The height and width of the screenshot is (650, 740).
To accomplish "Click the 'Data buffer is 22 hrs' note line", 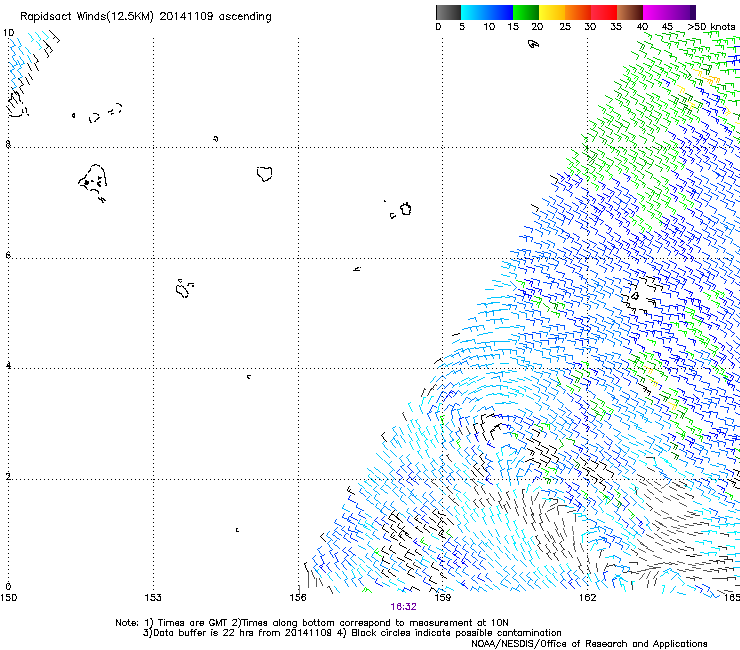I will point(352,633).
